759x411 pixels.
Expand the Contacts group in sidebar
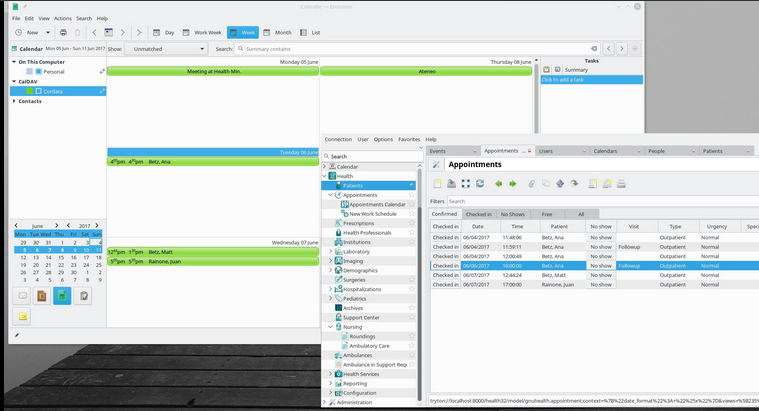click(x=14, y=101)
